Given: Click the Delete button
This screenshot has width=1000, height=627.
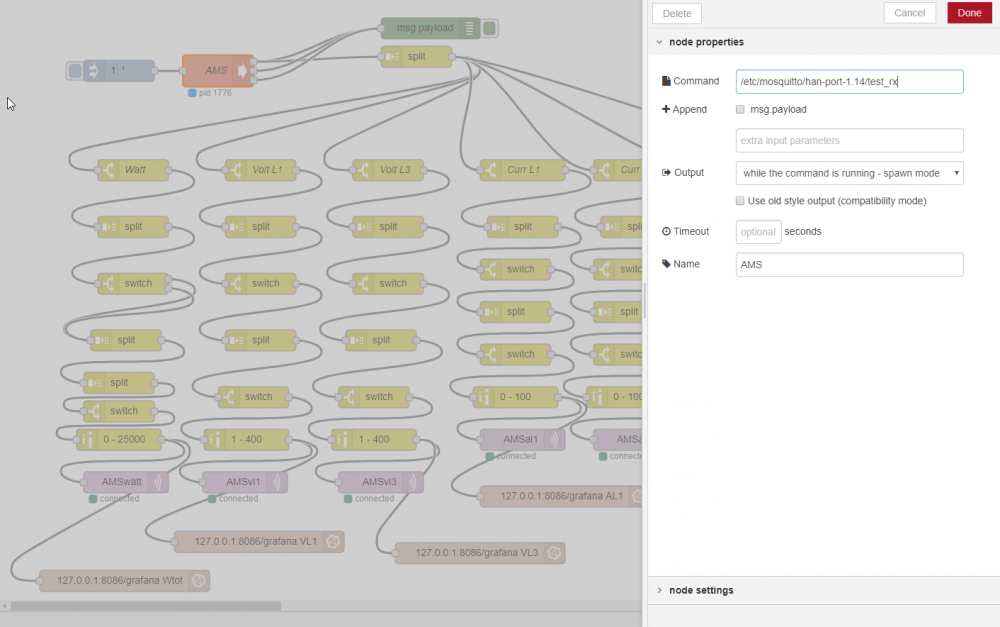Looking at the screenshot, I should tap(677, 13).
